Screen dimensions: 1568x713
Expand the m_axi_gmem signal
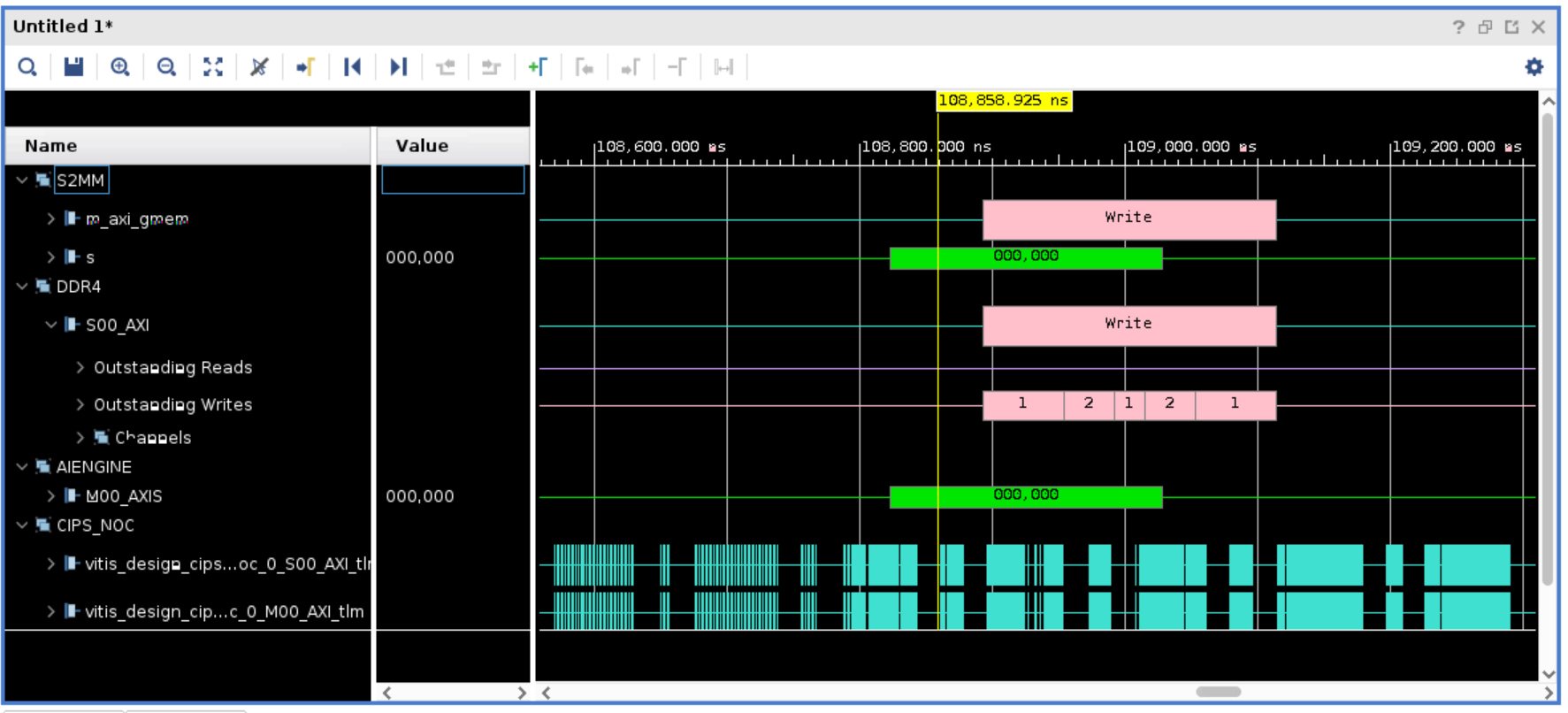click(51, 218)
